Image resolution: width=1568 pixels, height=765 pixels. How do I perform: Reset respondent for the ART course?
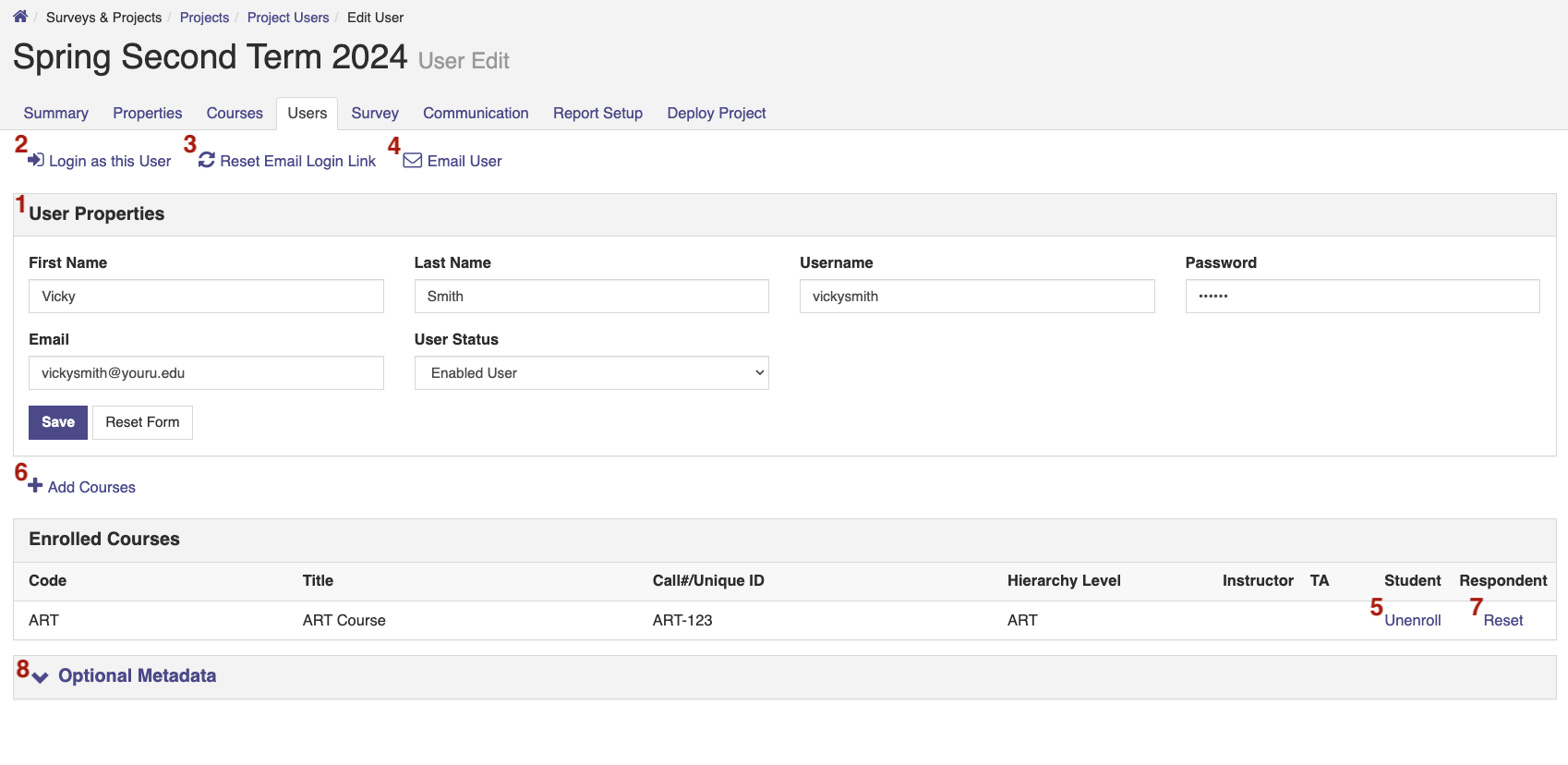coord(1503,620)
